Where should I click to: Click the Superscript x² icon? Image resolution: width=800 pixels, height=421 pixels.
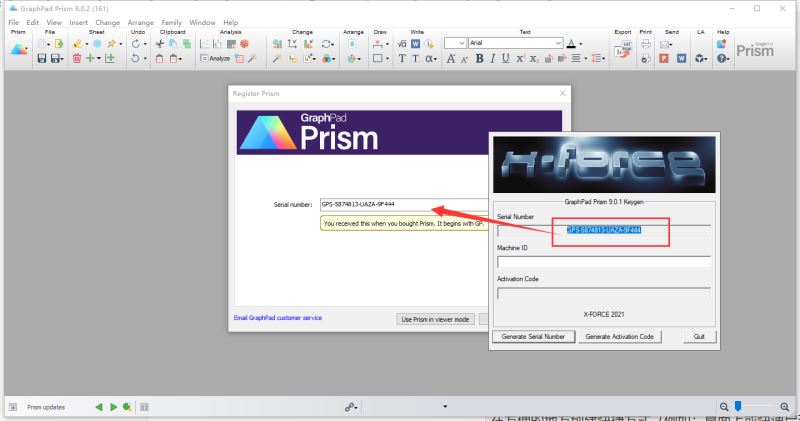coord(520,59)
